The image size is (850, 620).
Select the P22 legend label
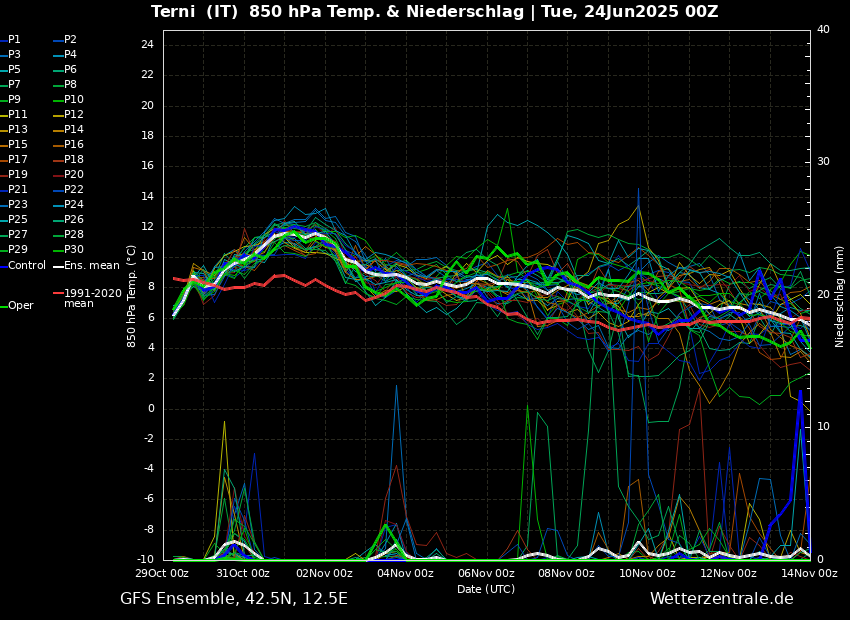(73, 190)
